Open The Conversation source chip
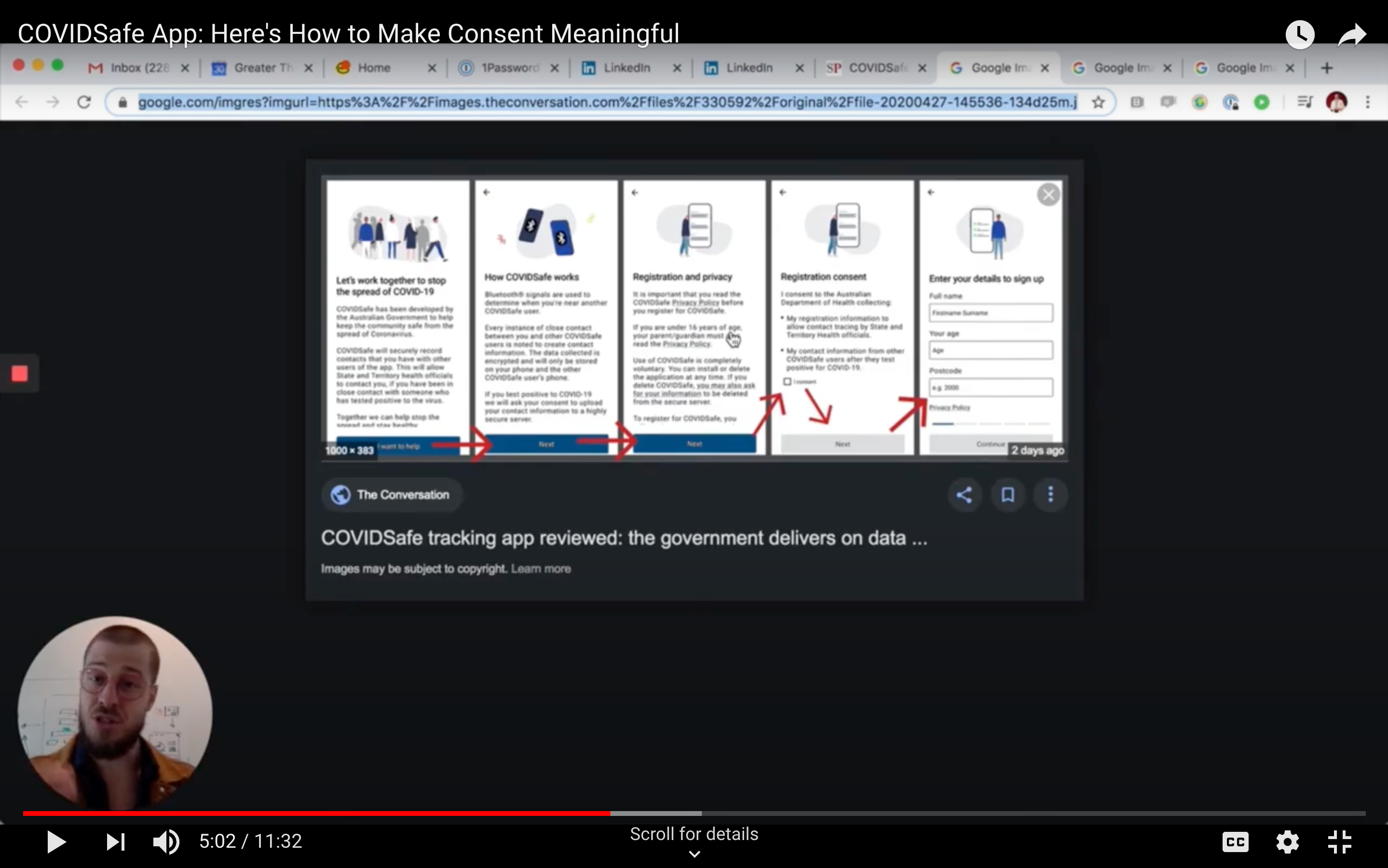The image size is (1388, 868). click(392, 495)
